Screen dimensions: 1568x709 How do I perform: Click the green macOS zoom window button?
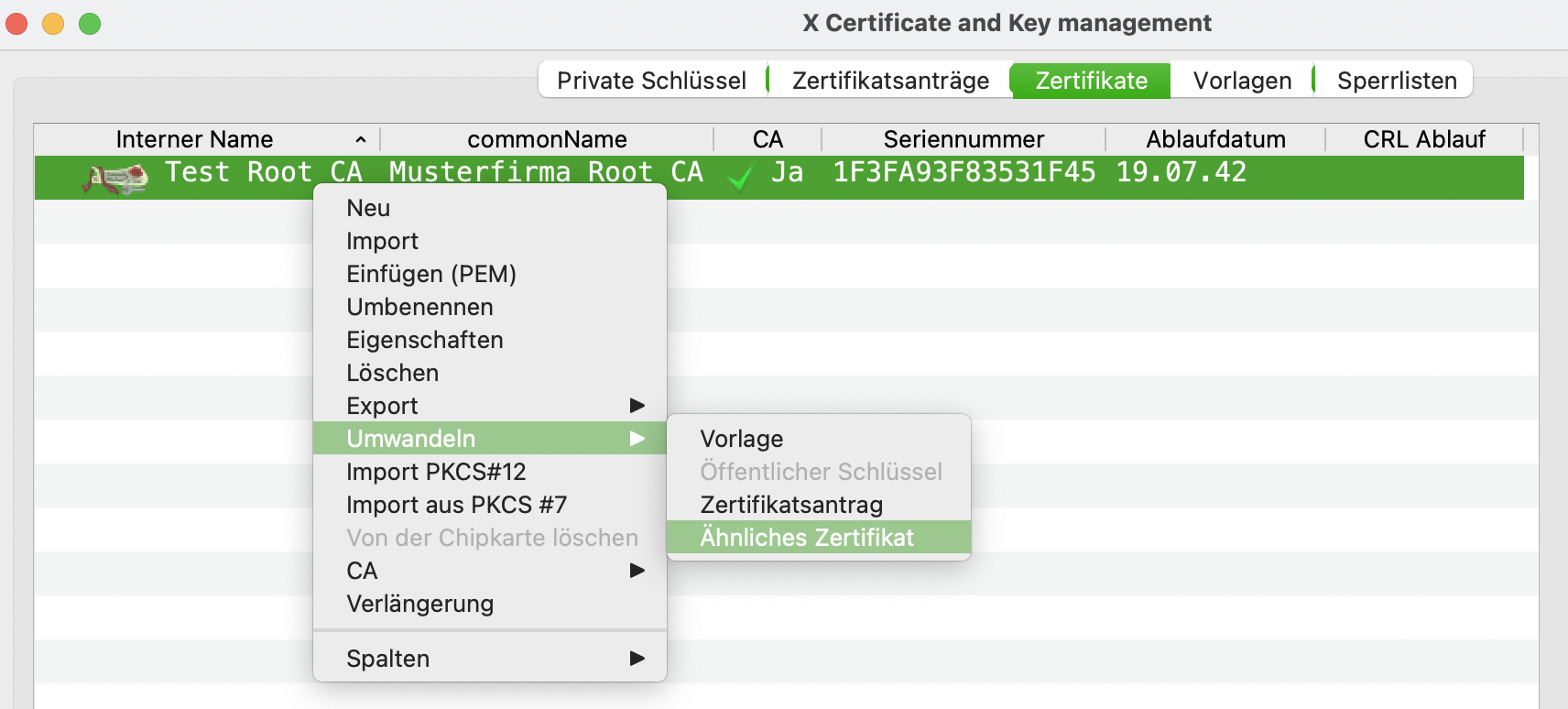[x=90, y=24]
